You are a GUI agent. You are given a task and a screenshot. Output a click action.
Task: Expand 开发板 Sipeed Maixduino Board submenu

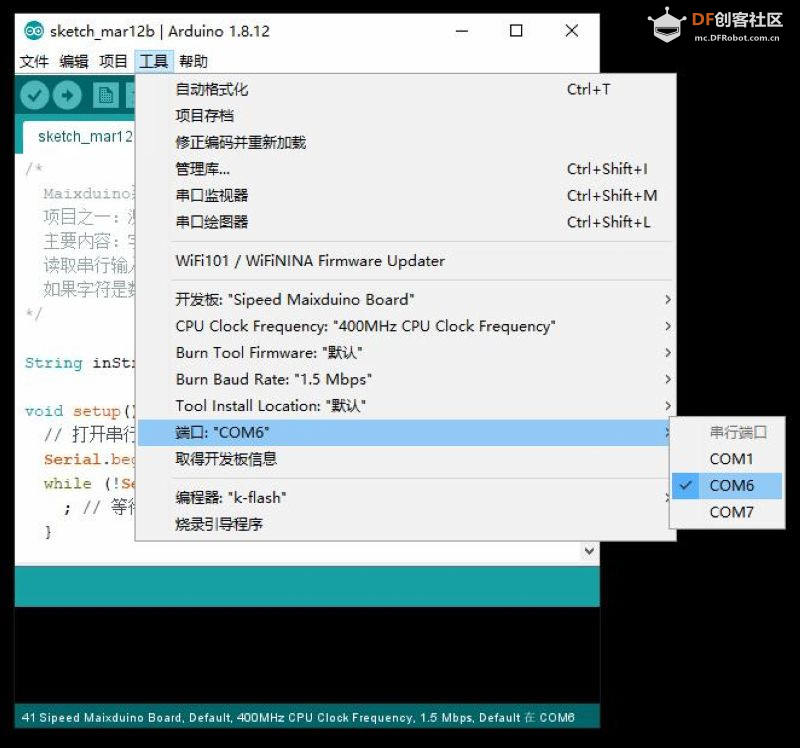tap(407, 300)
